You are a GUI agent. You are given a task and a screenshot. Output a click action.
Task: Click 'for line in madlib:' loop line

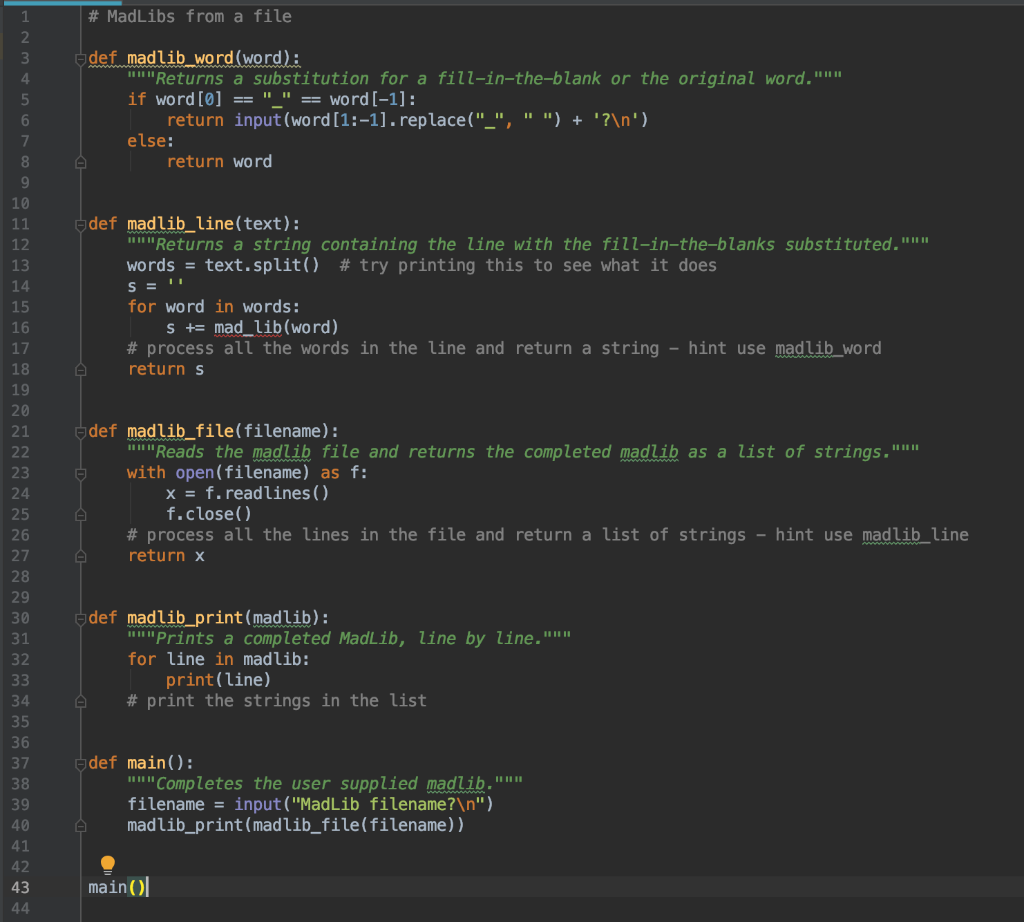coord(218,660)
